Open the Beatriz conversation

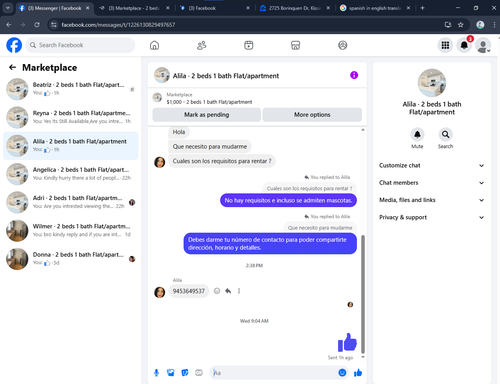(71, 89)
